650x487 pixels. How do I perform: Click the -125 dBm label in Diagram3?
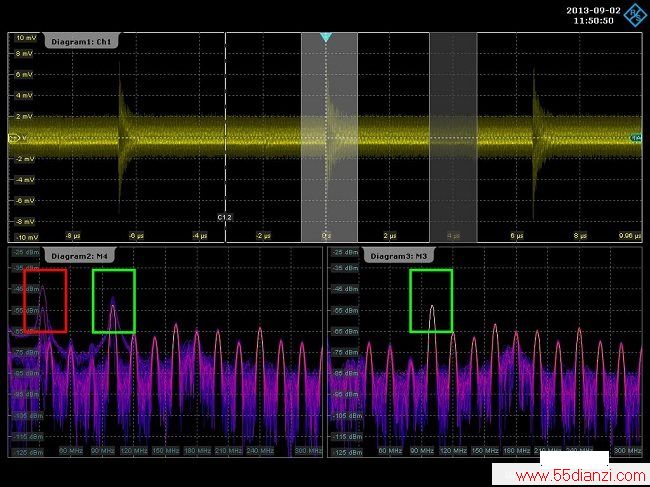coord(347,452)
